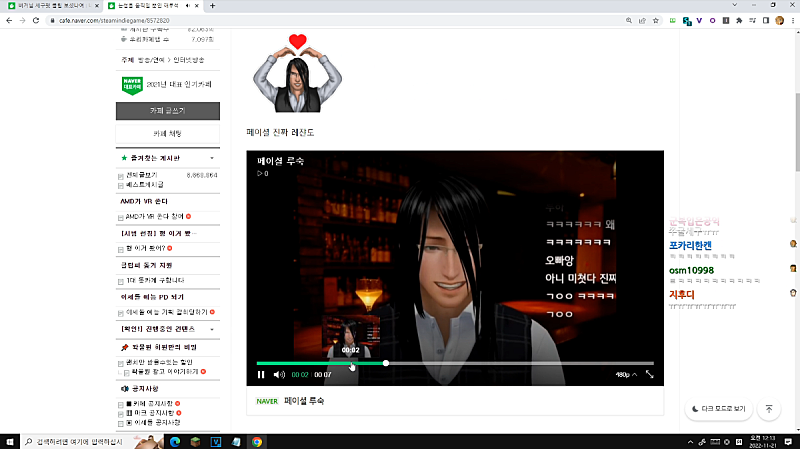This screenshot has height=449, width=800.
Task: Open Microsoft Edge from the taskbar
Action: click(175, 442)
